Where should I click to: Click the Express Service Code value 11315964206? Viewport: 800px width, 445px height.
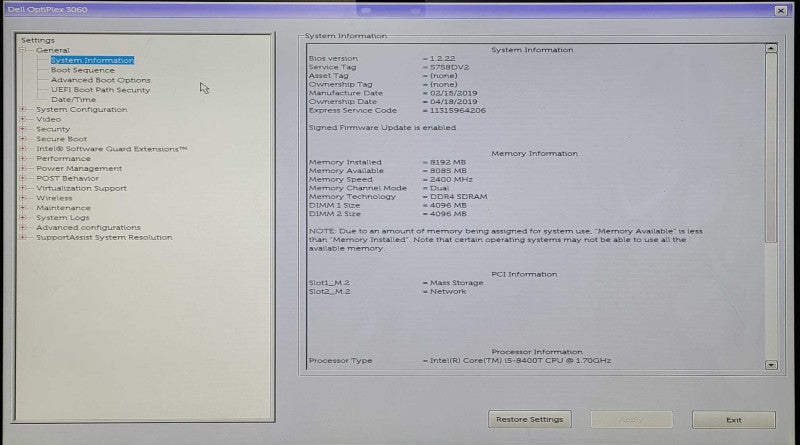coord(458,110)
